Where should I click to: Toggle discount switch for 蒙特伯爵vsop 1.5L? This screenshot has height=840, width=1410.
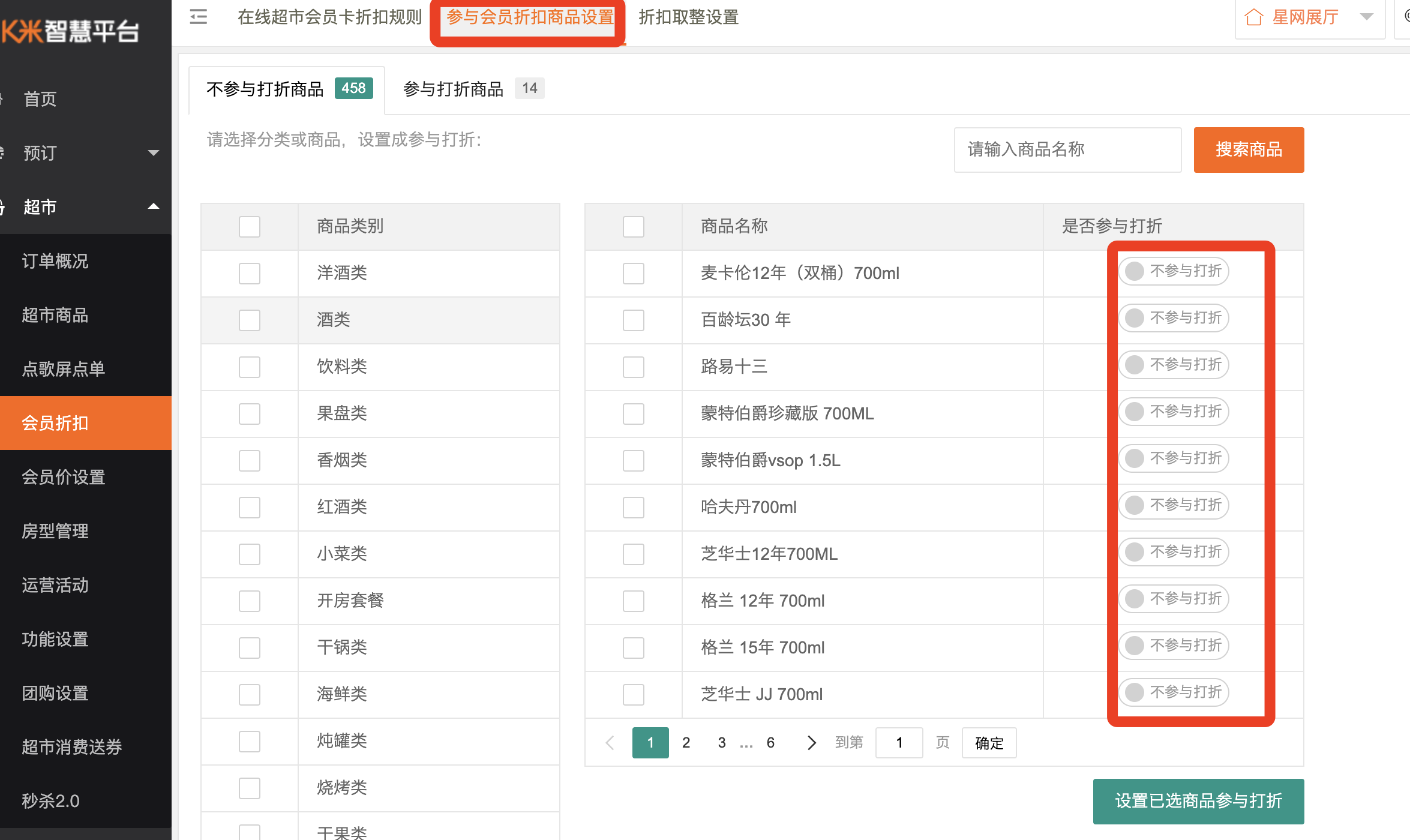pos(1174,458)
